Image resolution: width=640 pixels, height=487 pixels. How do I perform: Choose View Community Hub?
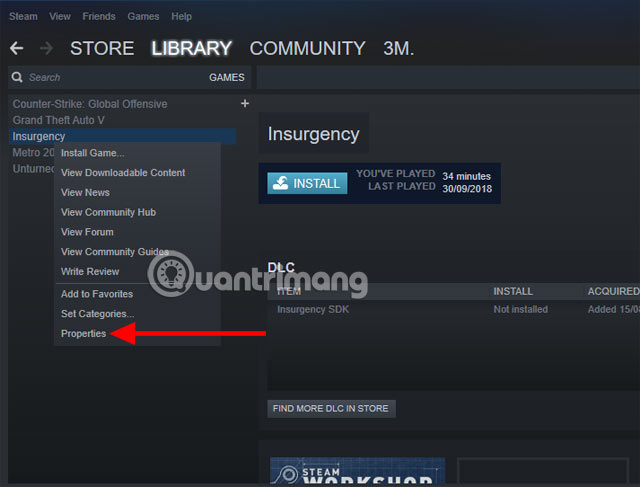pos(137,212)
